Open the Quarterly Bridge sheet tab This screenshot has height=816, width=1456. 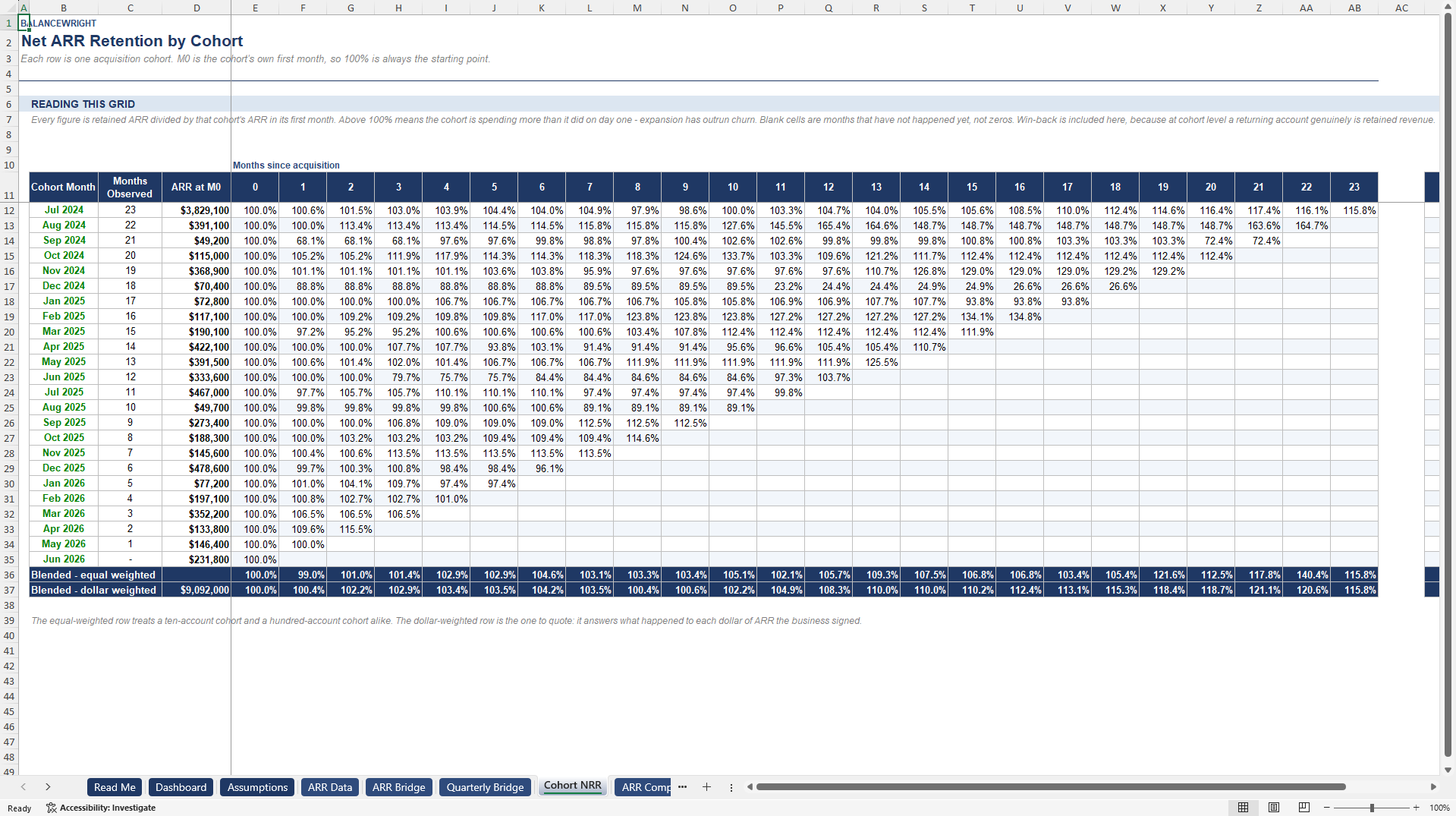pyautogui.click(x=486, y=787)
